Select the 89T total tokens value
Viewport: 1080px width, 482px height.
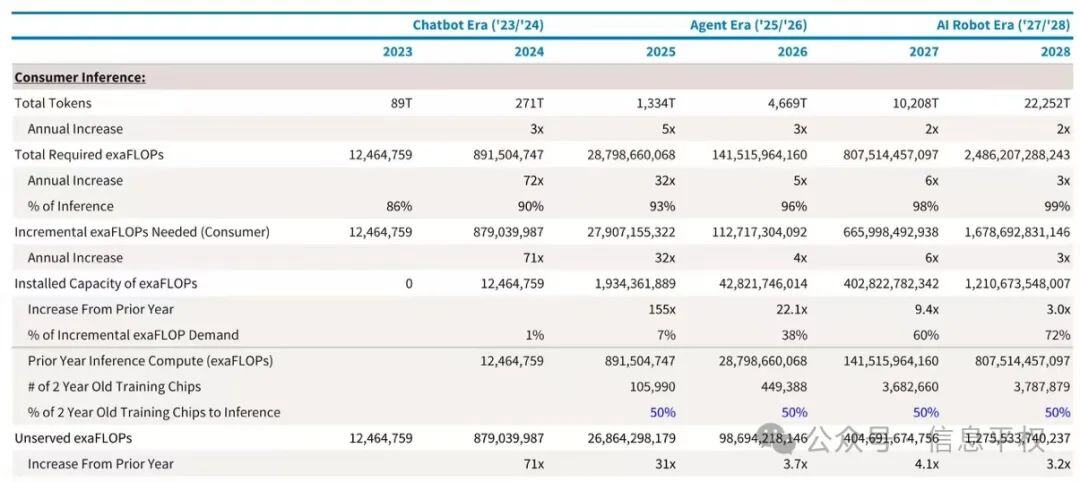(x=400, y=103)
